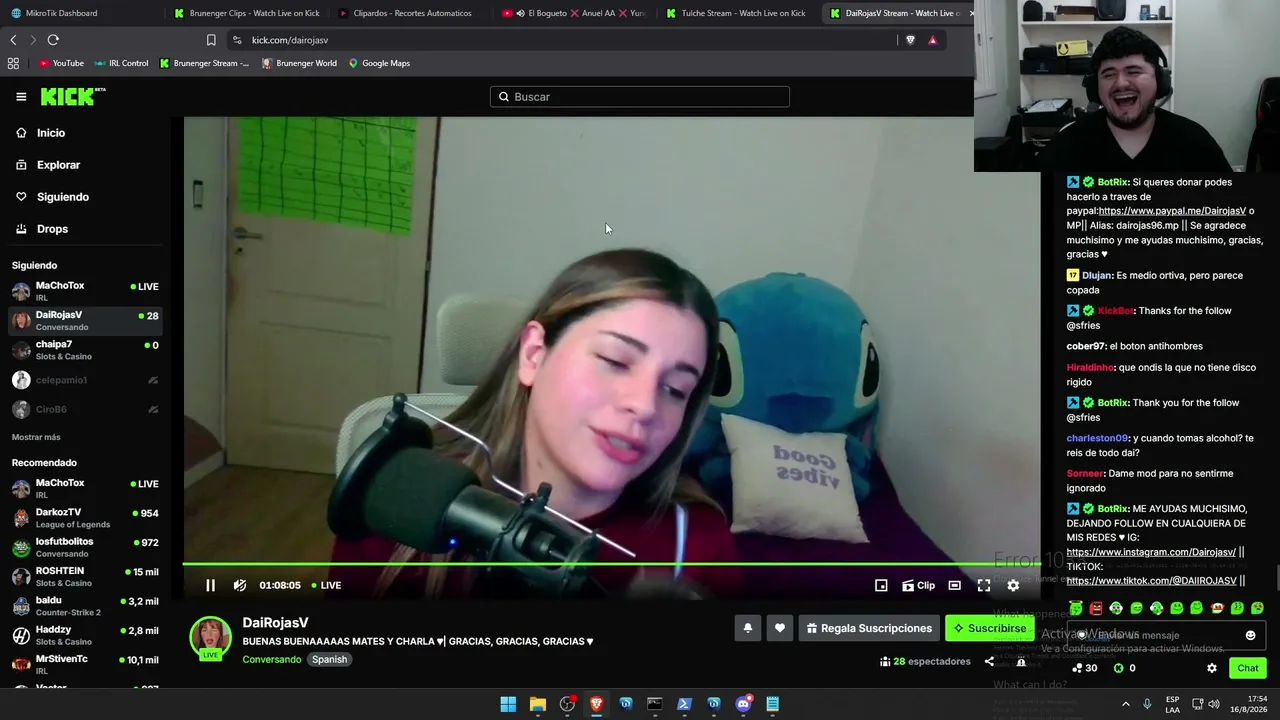1280x720 pixels.
Task: Show hidden system tray icons
Action: 1125,704
